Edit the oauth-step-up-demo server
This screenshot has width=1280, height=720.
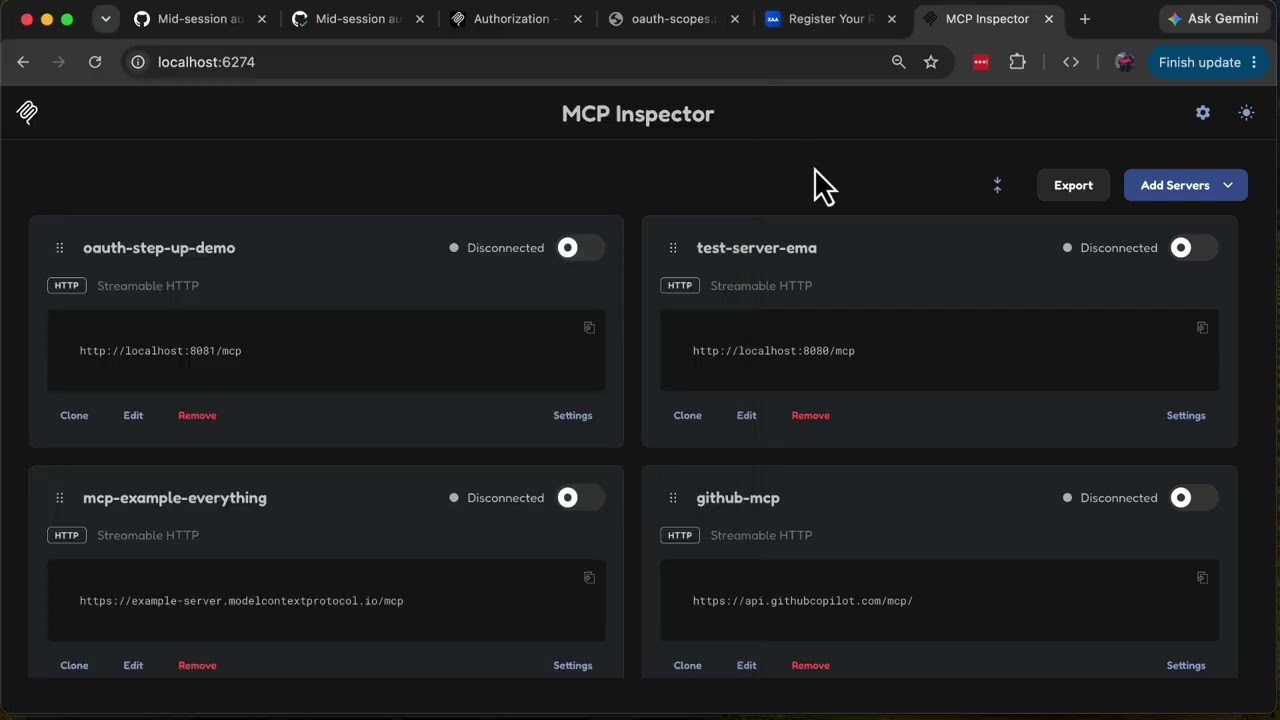click(x=133, y=415)
